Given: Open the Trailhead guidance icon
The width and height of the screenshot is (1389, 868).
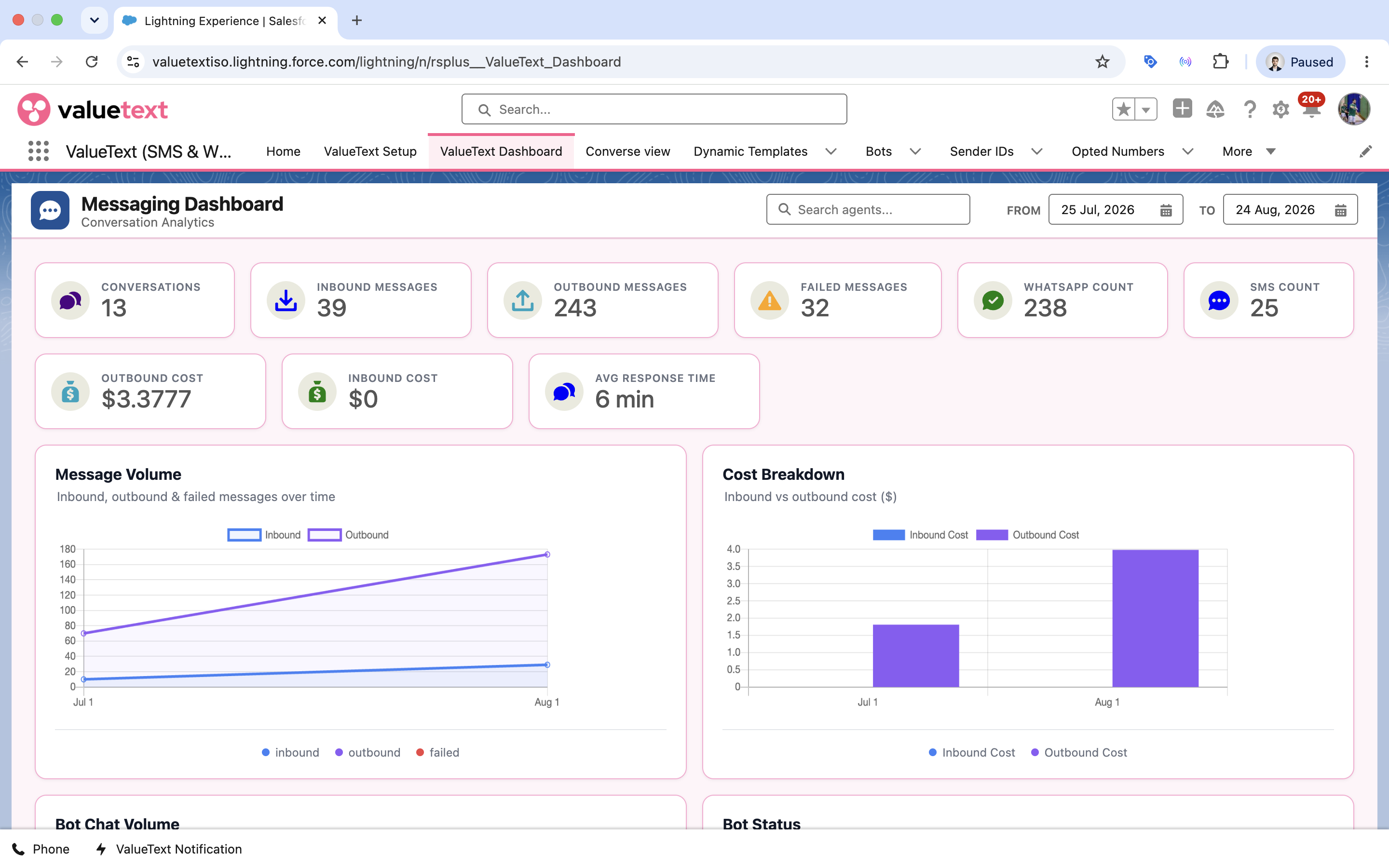Looking at the screenshot, I should click(x=1215, y=109).
